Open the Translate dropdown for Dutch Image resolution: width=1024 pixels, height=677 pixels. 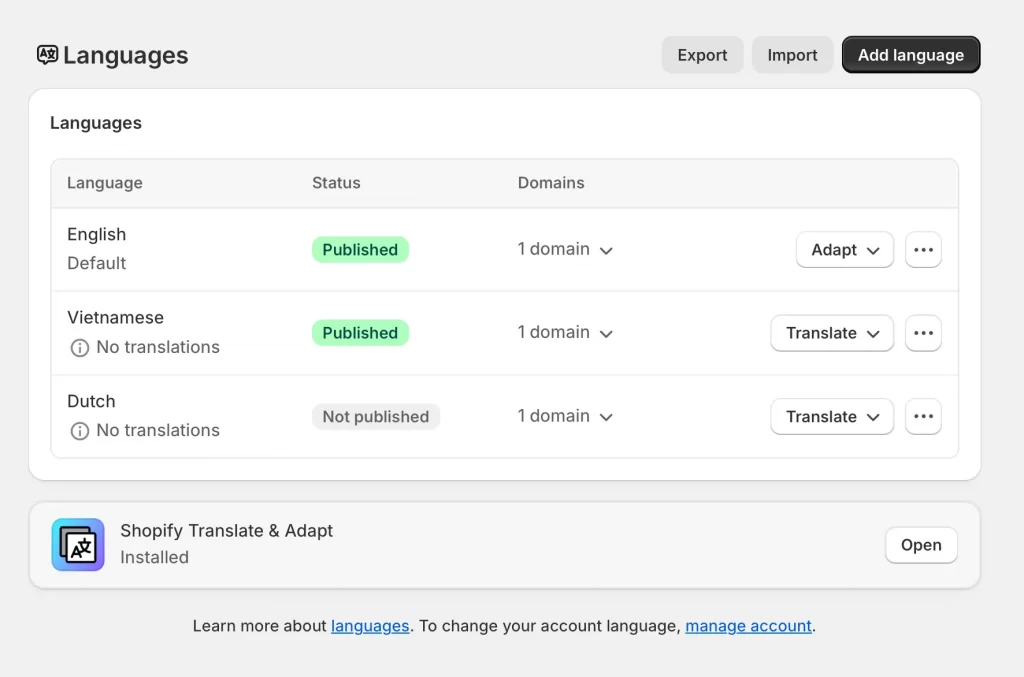click(x=831, y=416)
